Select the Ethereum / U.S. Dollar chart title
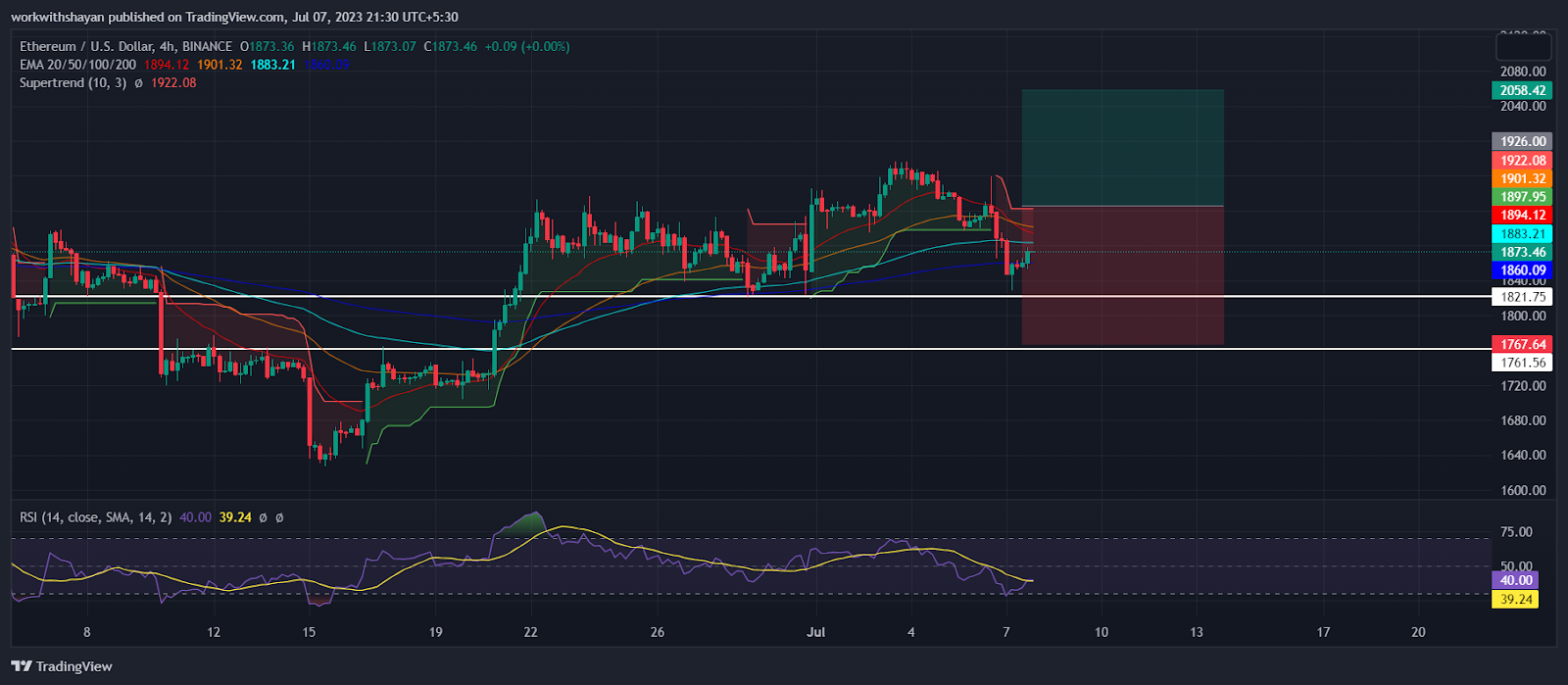The image size is (1568, 685). click(x=125, y=46)
